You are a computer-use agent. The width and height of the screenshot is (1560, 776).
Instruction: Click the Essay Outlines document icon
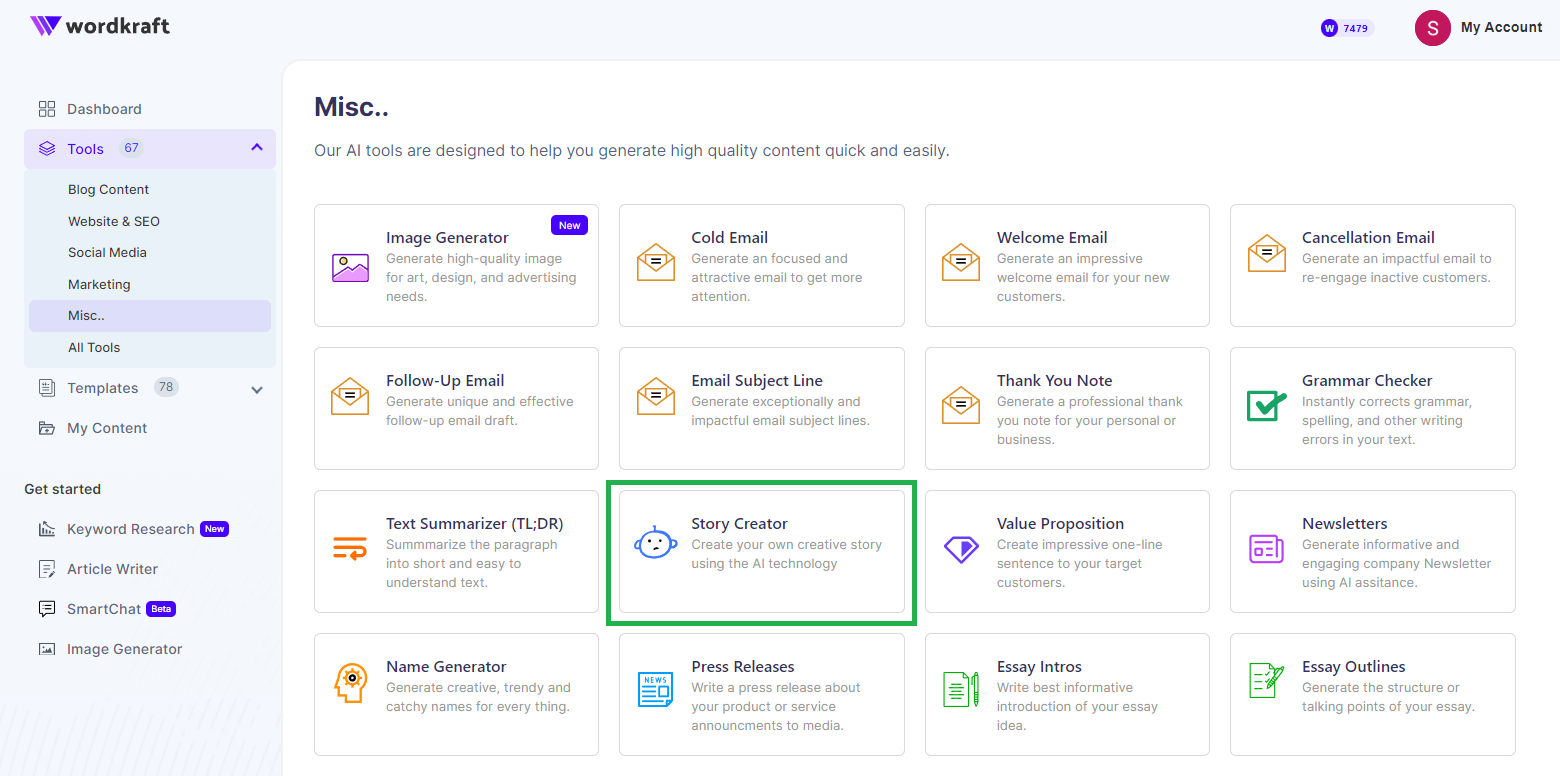coord(1266,682)
